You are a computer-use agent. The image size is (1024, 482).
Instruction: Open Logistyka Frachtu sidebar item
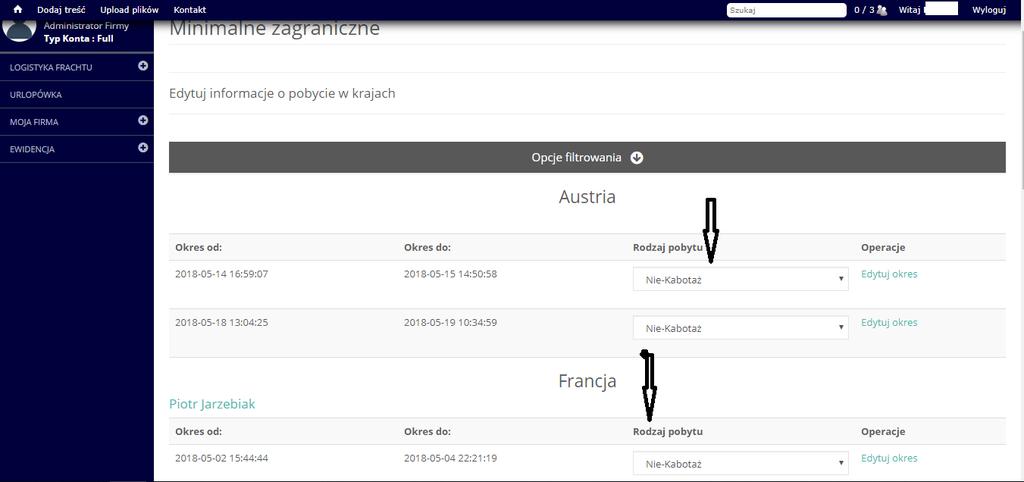pyautogui.click(x=77, y=67)
